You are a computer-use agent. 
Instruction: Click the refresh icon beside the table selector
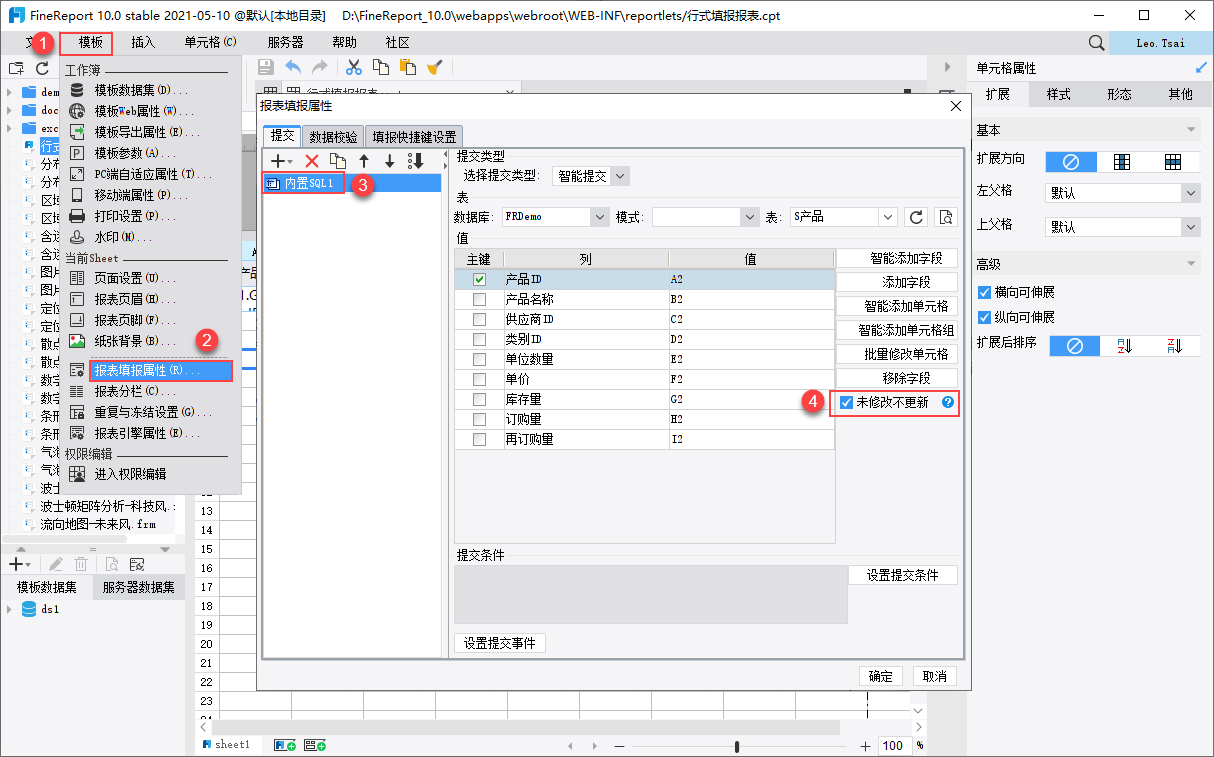coord(916,217)
